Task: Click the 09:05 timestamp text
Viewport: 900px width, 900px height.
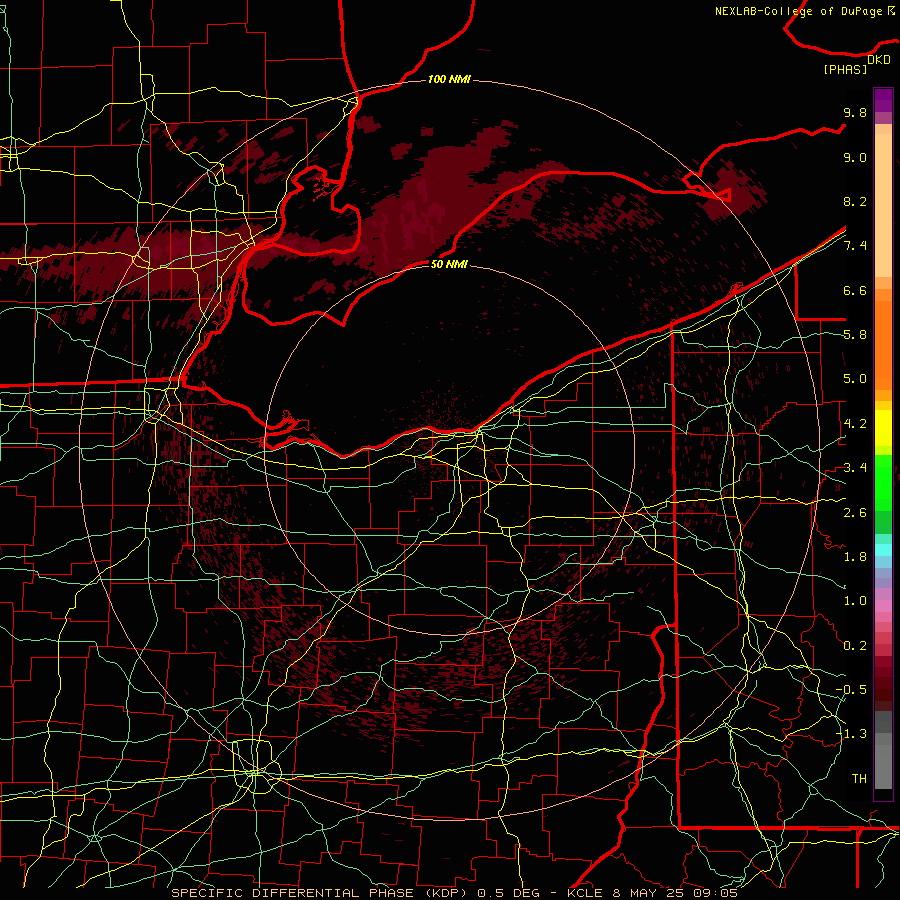Action: [x=715, y=893]
